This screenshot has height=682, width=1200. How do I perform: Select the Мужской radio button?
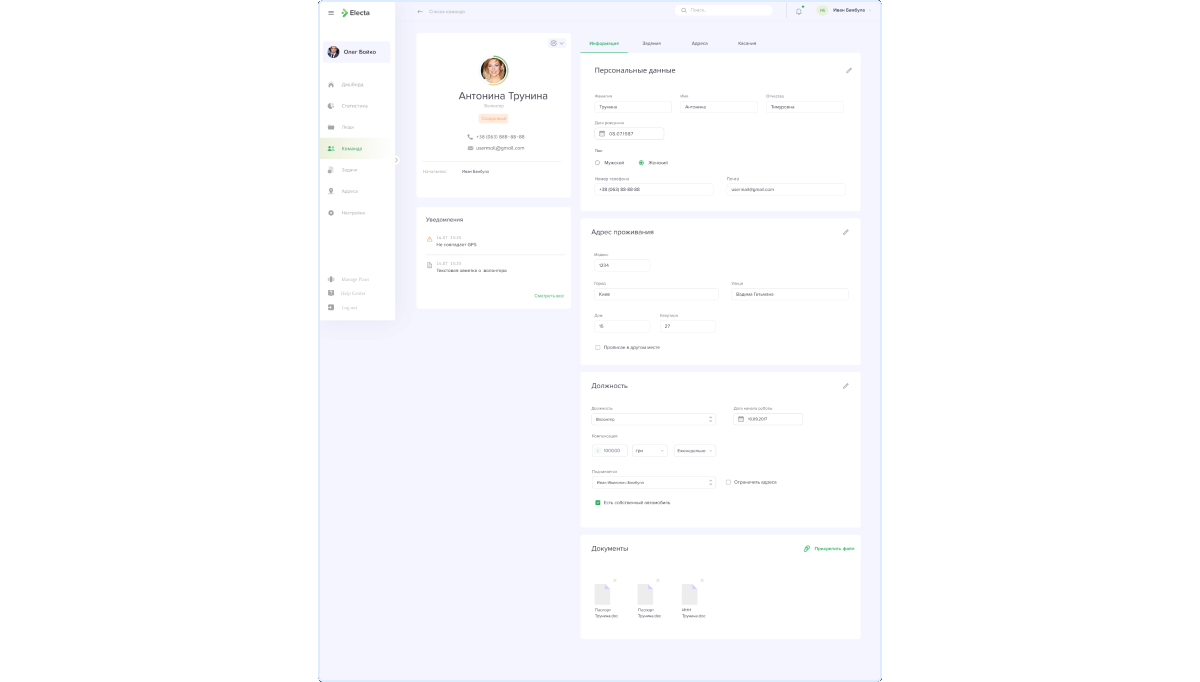[598, 162]
